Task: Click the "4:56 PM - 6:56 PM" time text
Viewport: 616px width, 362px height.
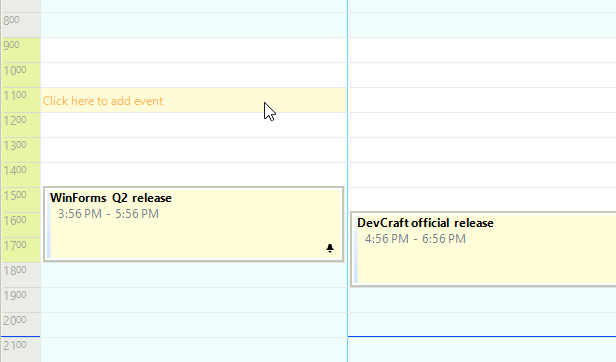Action: click(x=415, y=239)
